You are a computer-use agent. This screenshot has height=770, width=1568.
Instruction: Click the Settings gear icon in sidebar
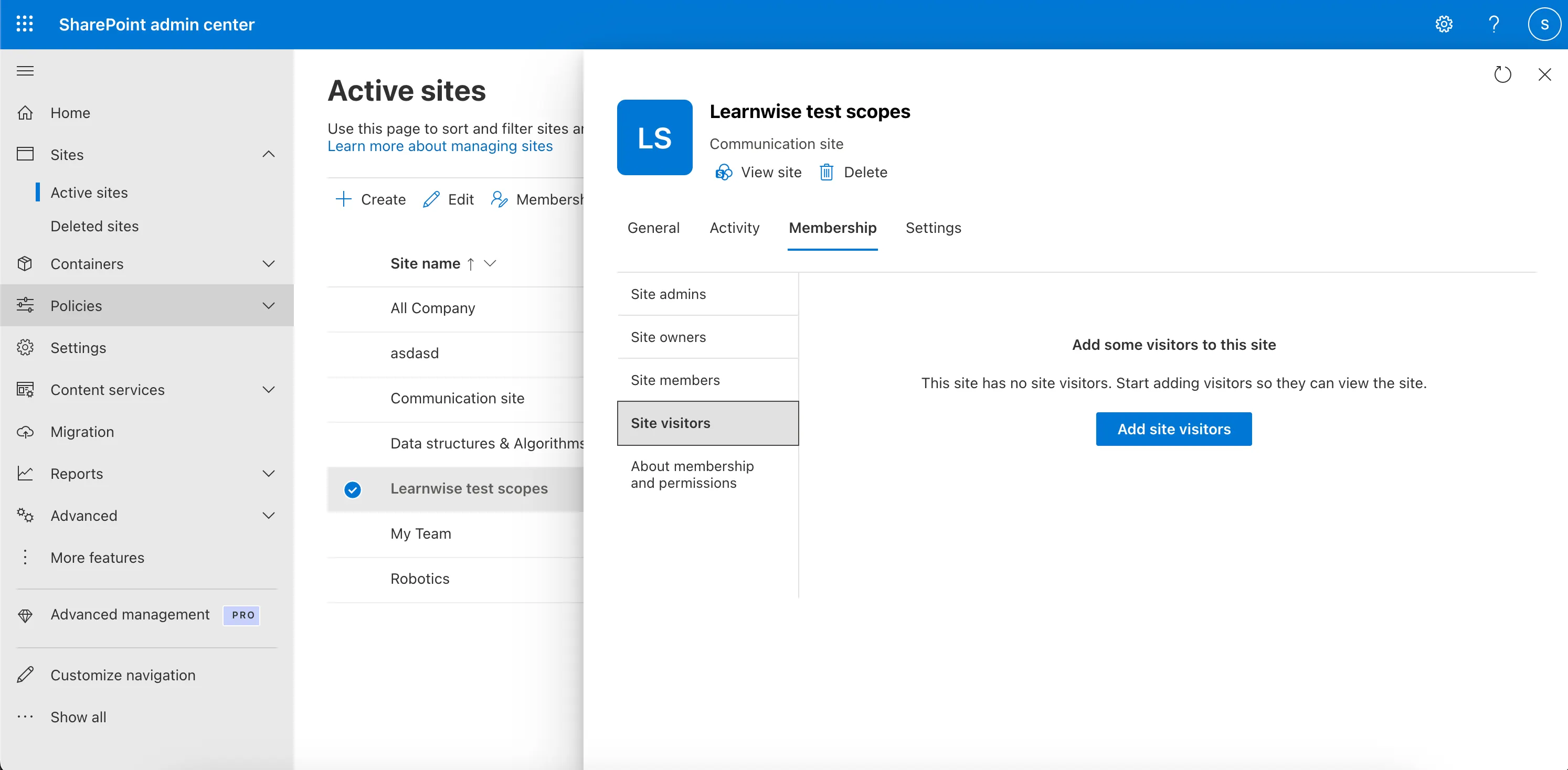[25, 348]
